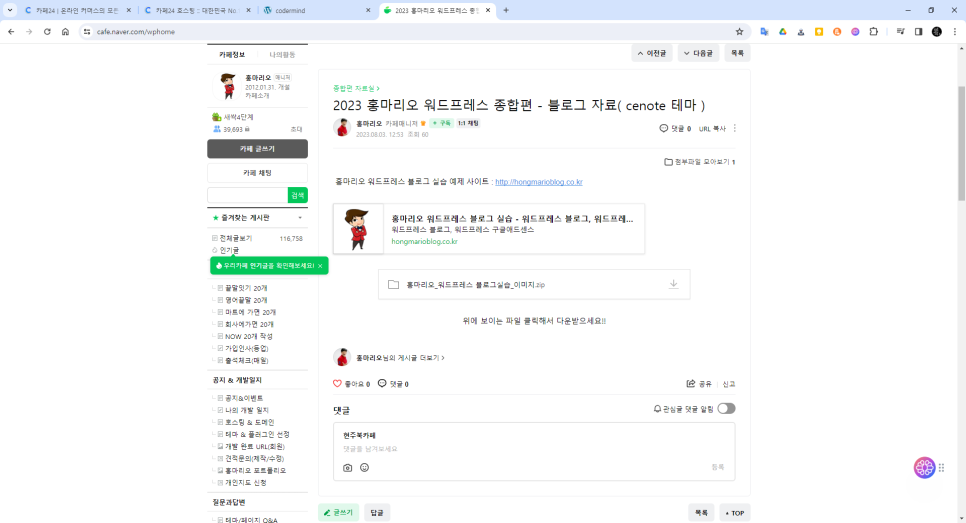
Task: Click the comment bubble icon near title
Action: click(664, 128)
